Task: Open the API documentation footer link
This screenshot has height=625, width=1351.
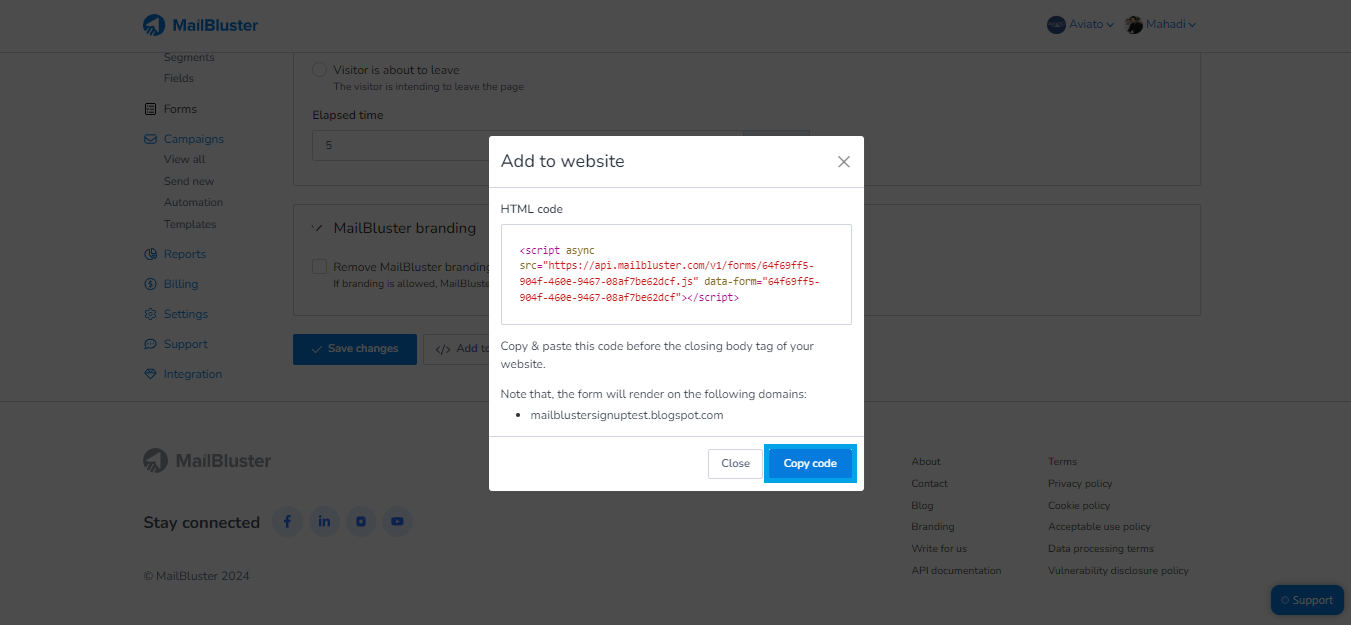Action: tap(956, 571)
